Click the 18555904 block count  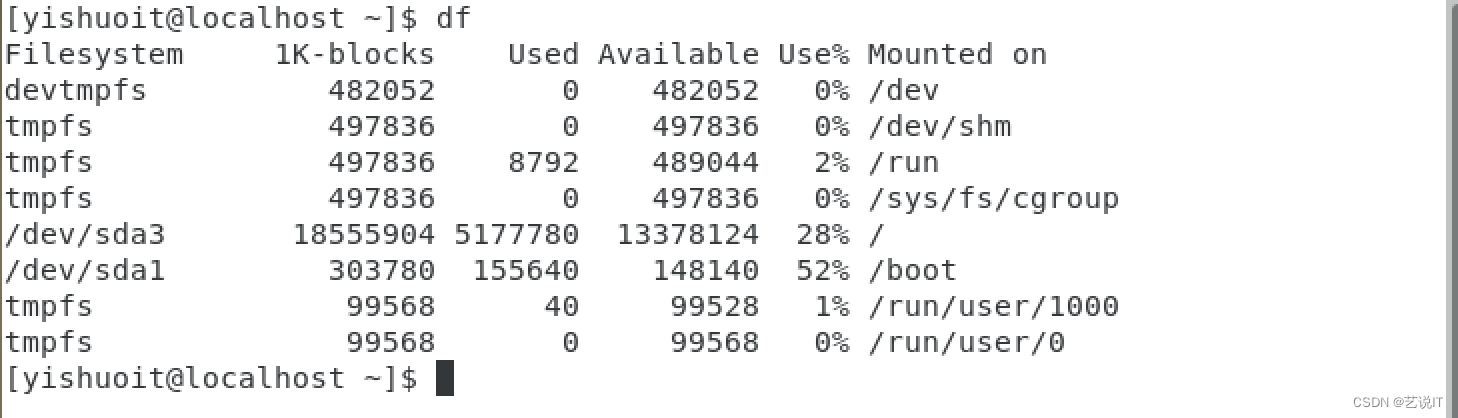click(364, 234)
